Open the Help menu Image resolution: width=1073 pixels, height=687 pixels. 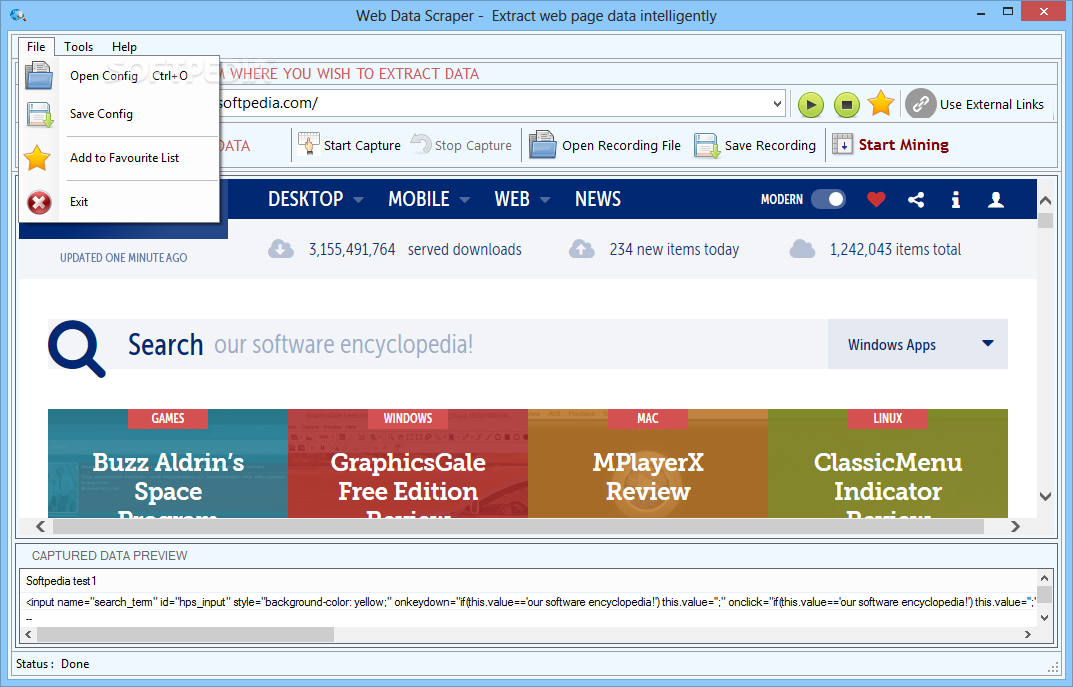(x=125, y=47)
